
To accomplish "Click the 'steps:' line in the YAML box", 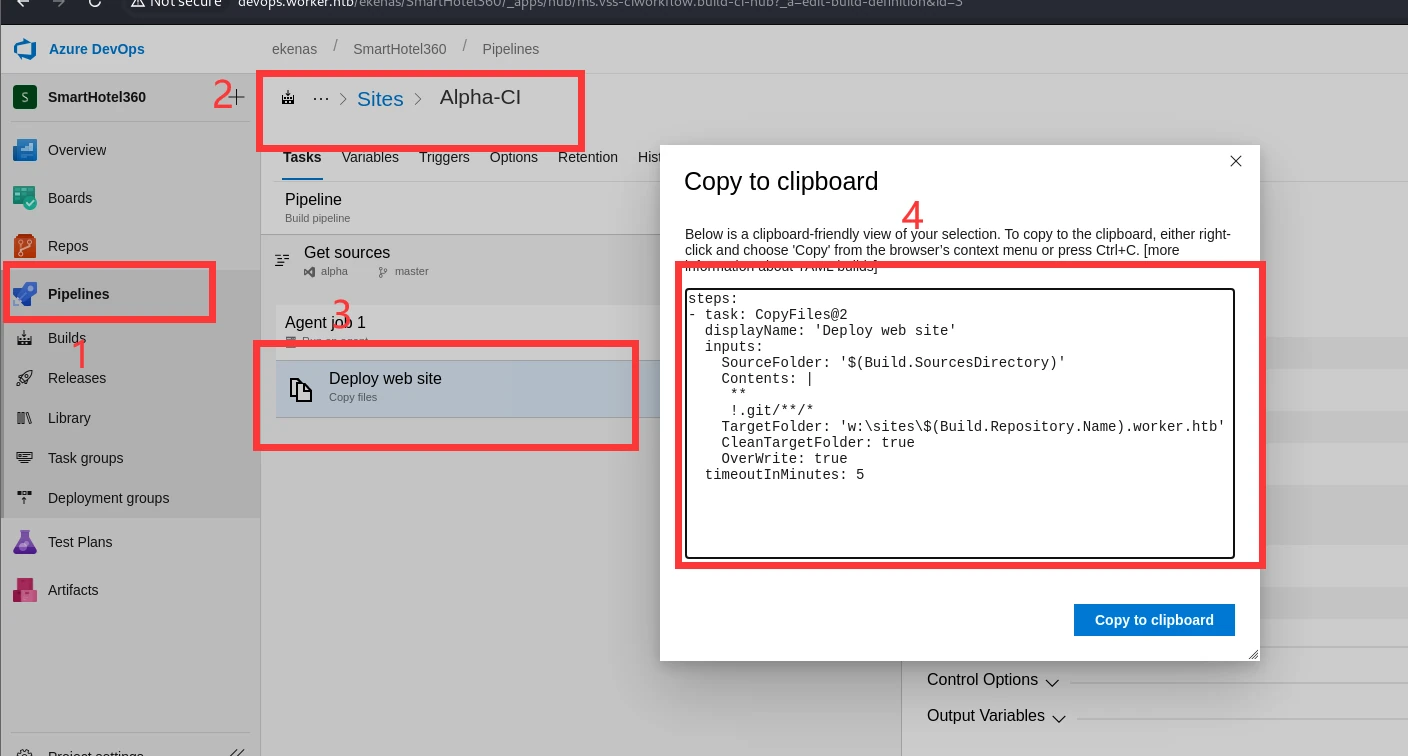I will click(713, 298).
